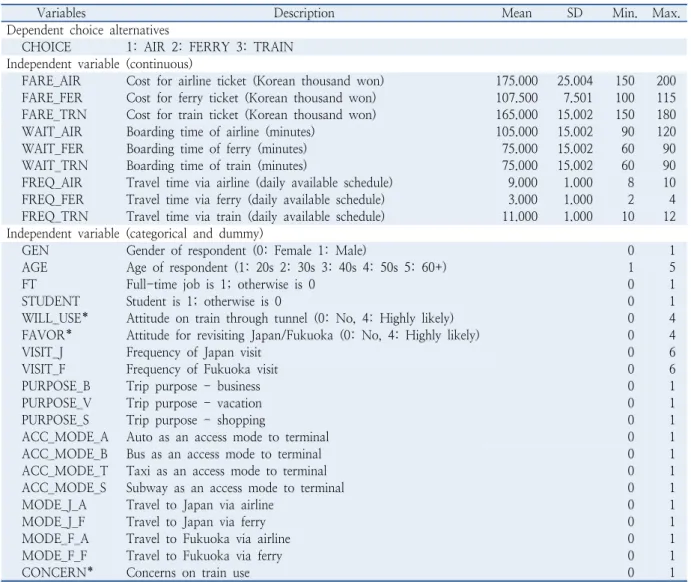Click the STUDENT variable name
691x582 pixels.
[51, 301]
